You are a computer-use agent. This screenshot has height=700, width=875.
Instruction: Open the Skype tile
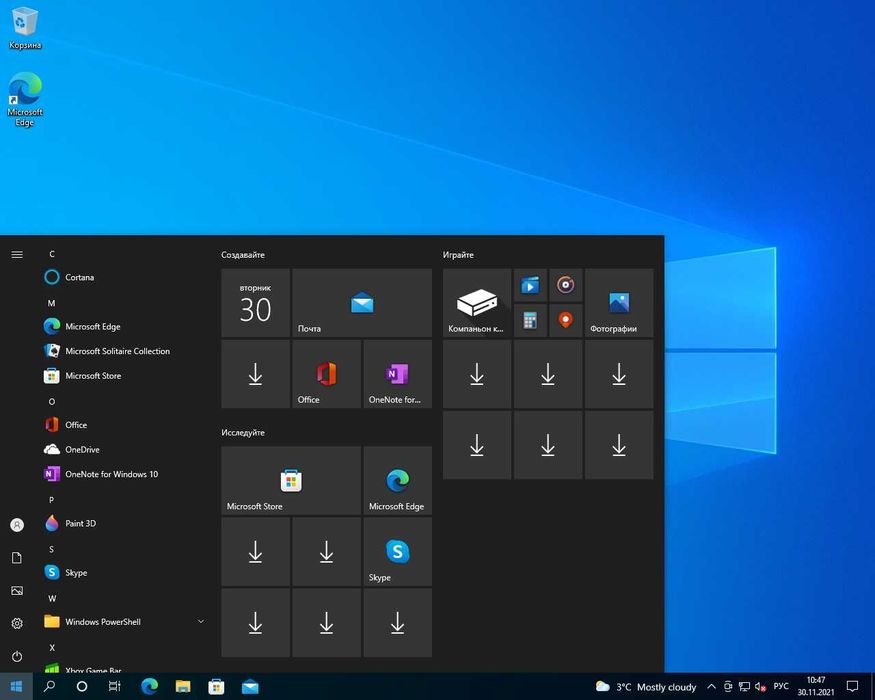397,552
